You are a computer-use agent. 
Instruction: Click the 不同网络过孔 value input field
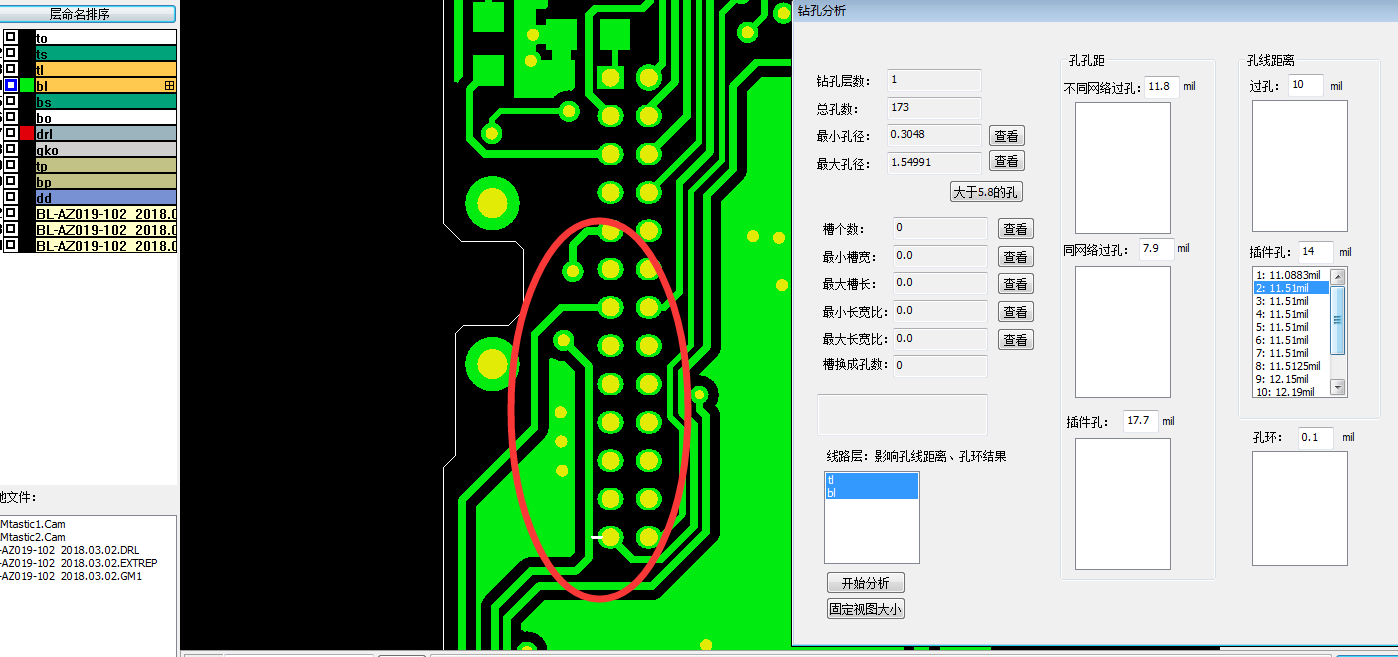pyautogui.click(x=1161, y=87)
